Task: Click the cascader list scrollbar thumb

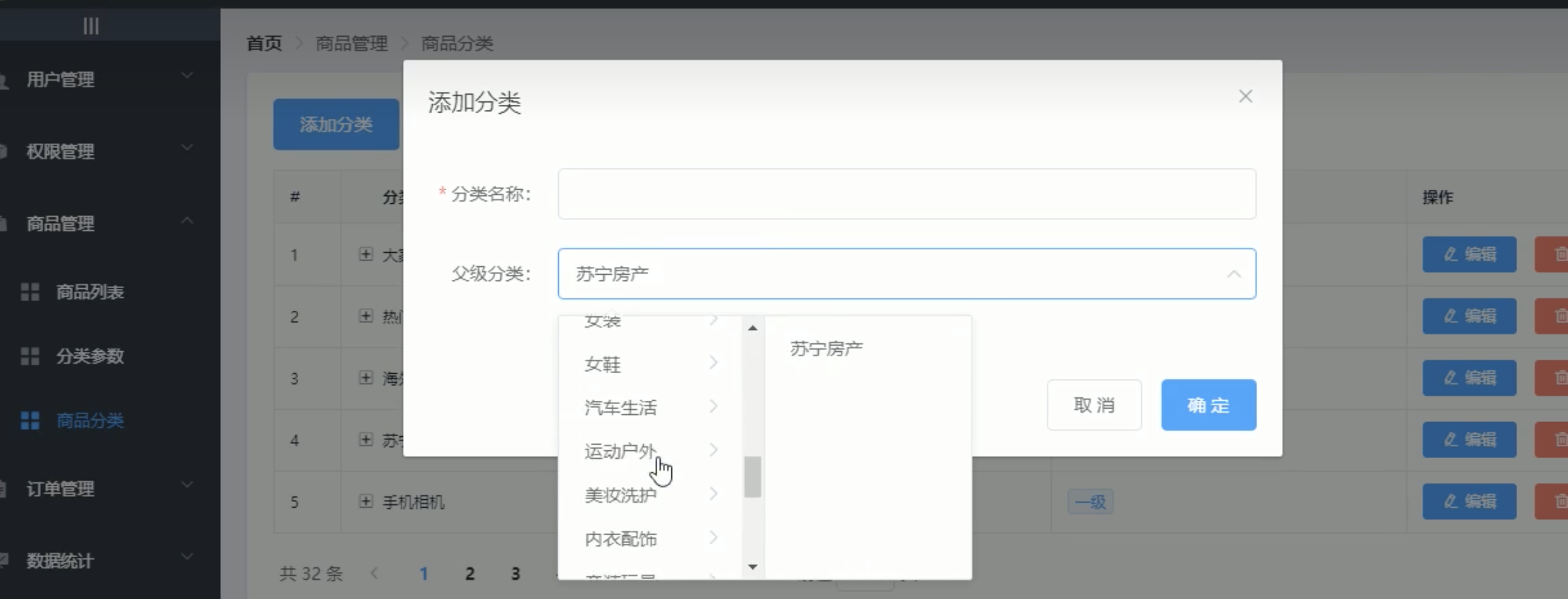Action: 753,477
